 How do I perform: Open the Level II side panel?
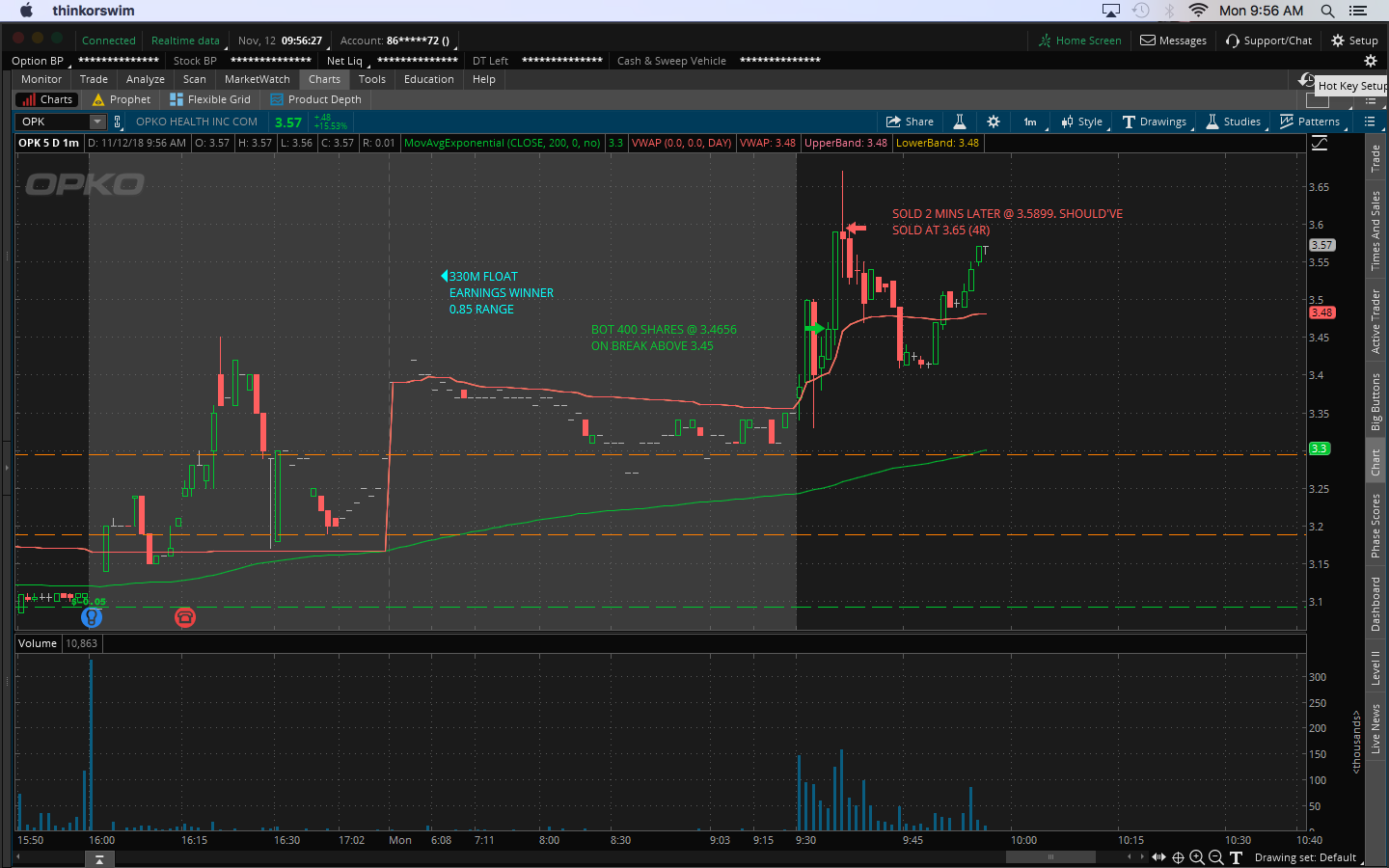1376,668
